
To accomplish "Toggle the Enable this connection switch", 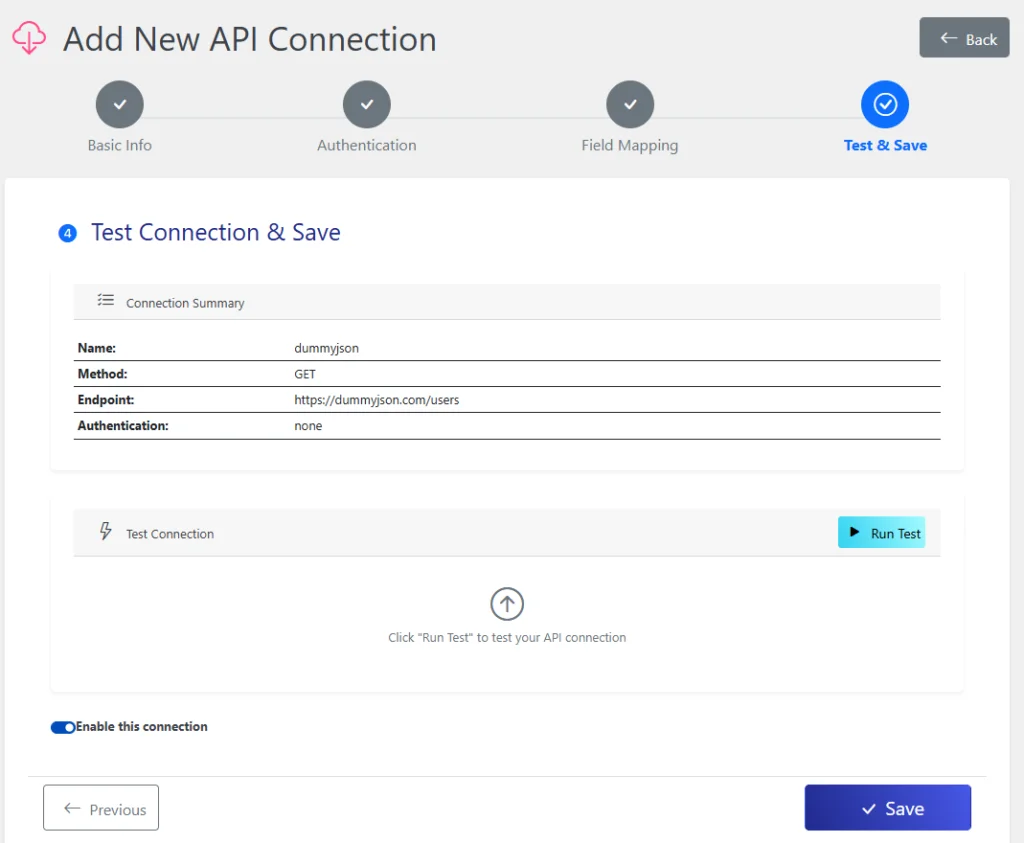I will (x=63, y=727).
